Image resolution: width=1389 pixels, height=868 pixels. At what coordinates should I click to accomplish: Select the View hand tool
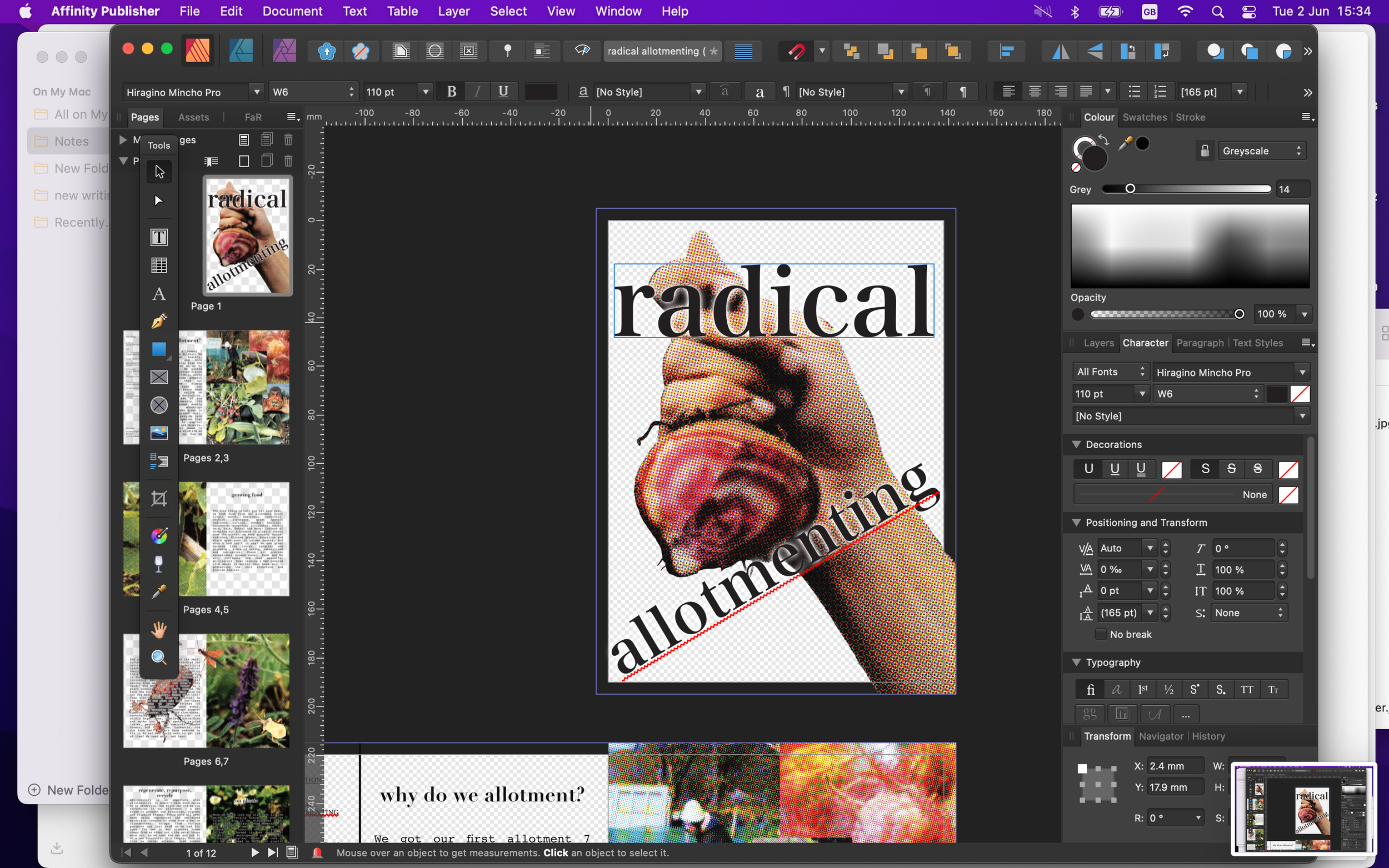(x=159, y=630)
